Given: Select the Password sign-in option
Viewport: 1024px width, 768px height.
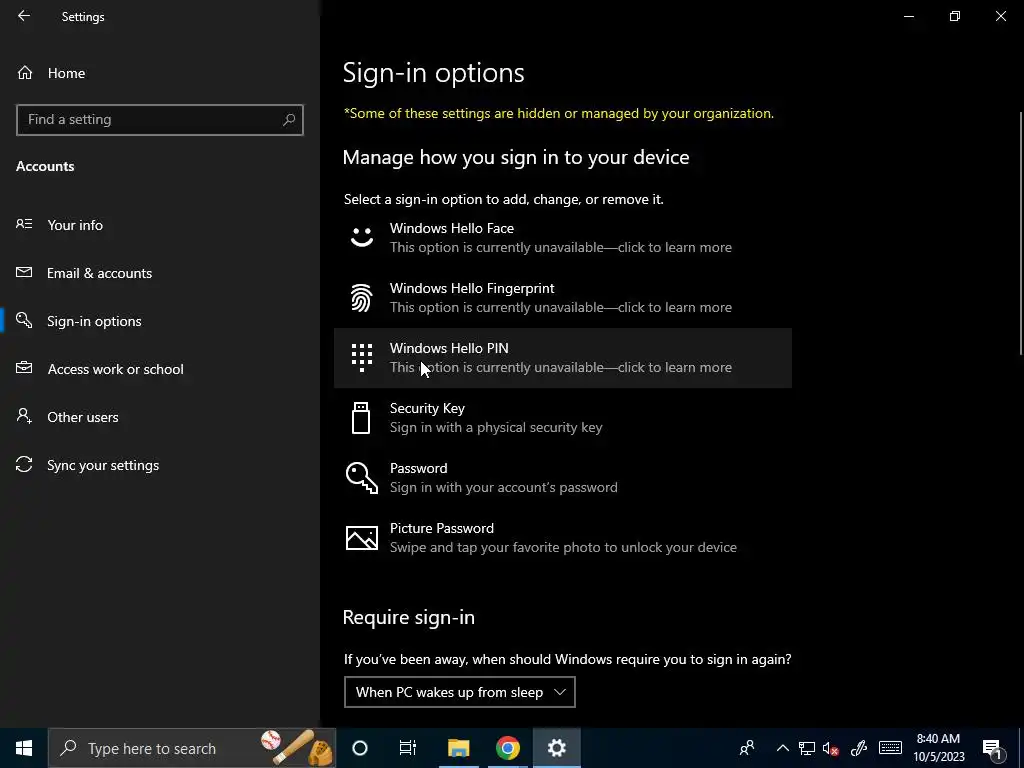Looking at the screenshot, I should [x=563, y=478].
